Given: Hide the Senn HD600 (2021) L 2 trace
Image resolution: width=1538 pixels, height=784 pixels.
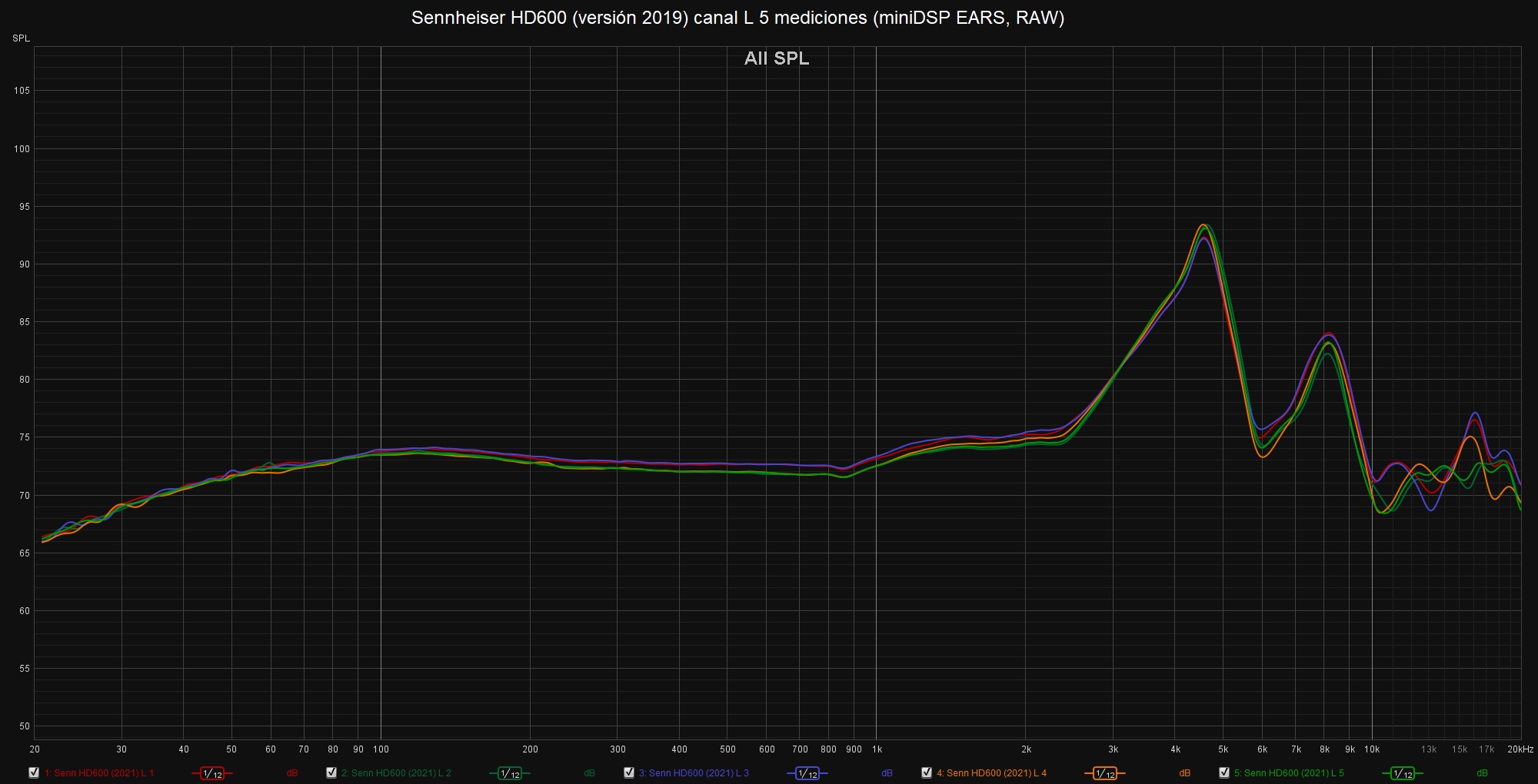Looking at the screenshot, I should click(331, 772).
